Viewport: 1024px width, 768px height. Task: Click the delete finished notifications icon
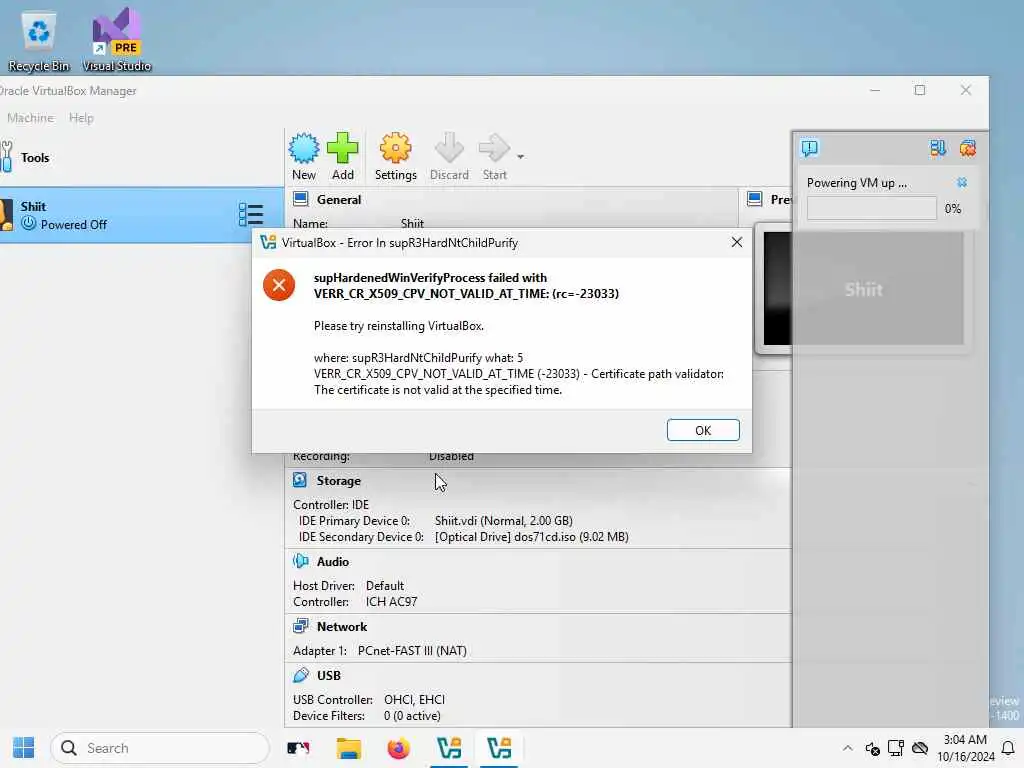tap(967, 148)
